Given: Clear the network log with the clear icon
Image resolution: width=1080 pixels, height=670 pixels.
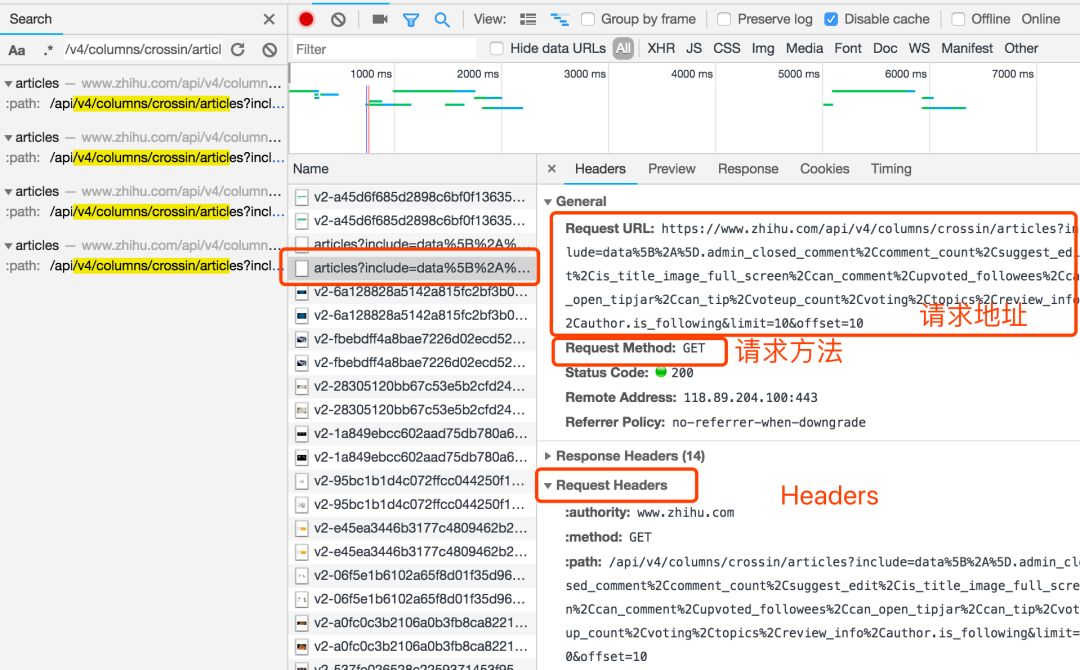Looking at the screenshot, I should click(338, 19).
